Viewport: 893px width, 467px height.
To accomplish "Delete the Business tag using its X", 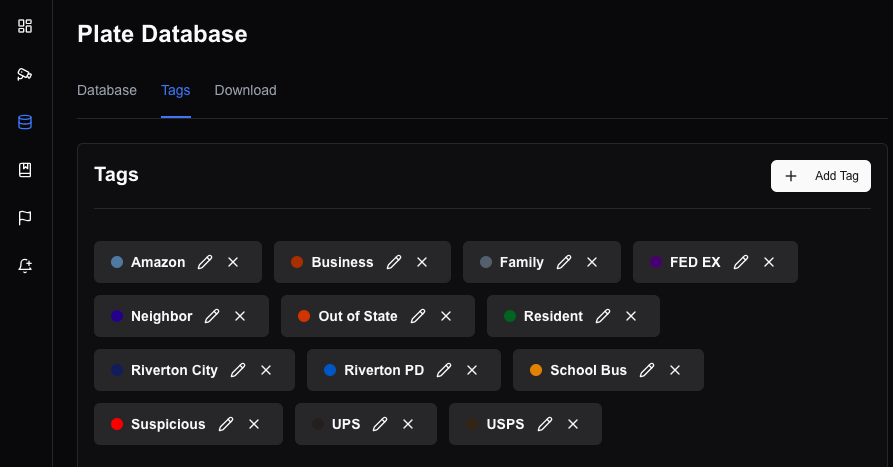I will click(422, 262).
